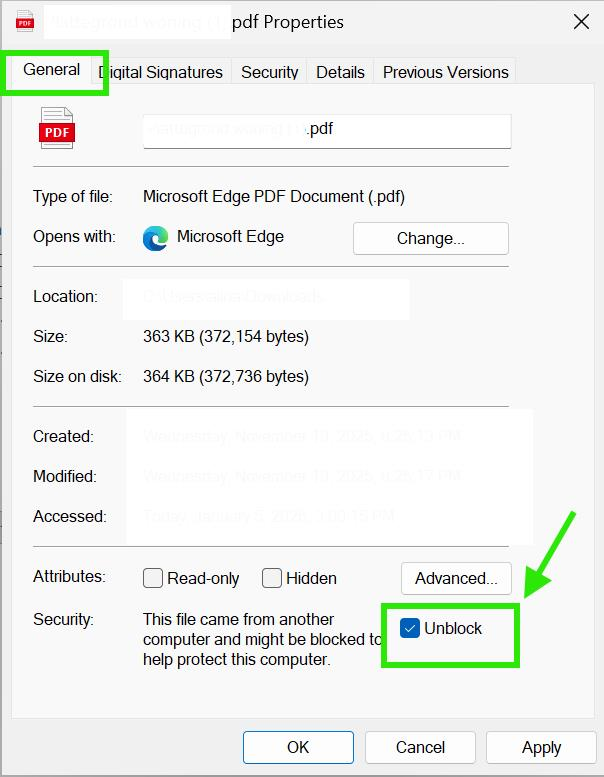604x777 pixels.
Task: Click the "This file came from another computer" message
Action: [x=262, y=639]
